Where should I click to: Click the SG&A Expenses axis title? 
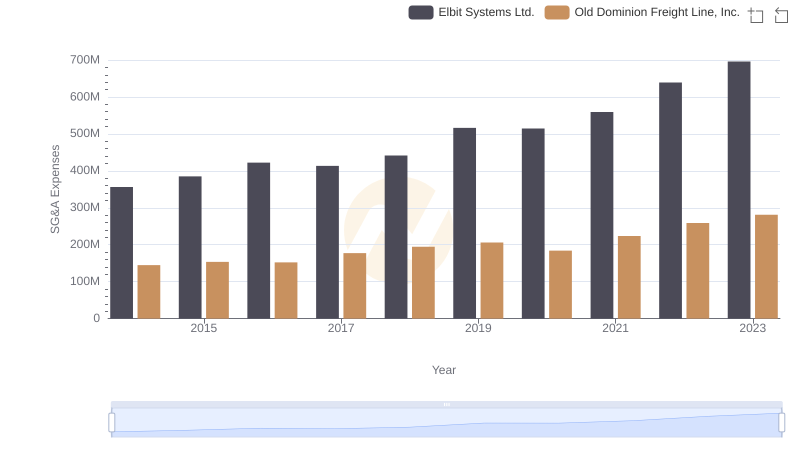click(x=55, y=189)
